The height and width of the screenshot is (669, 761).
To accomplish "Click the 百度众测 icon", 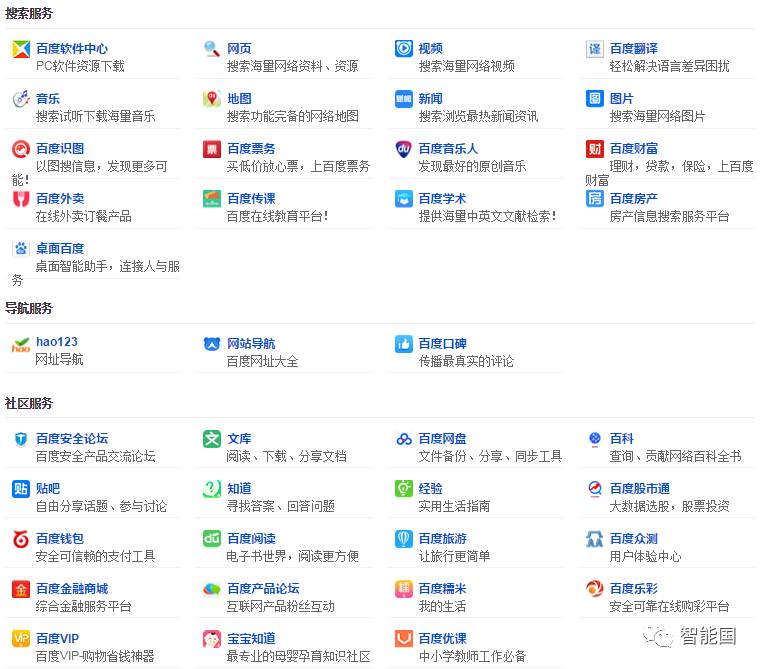I will [x=595, y=539].
